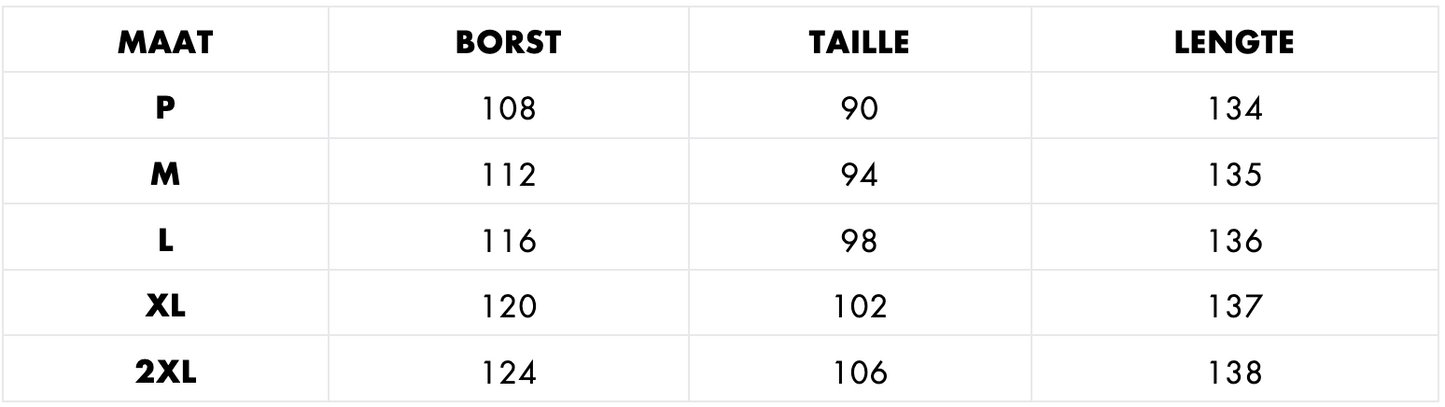Click the lengte value 136
Screen dimensions: 1445x407
(1234, 241)
